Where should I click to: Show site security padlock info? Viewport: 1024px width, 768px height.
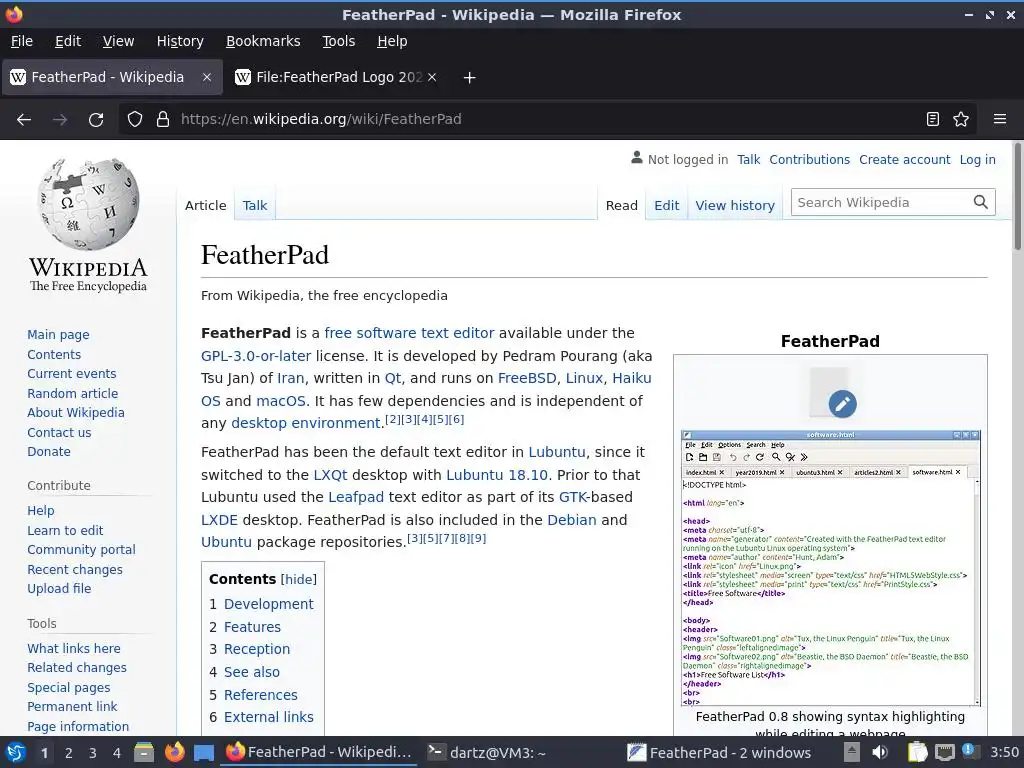[x=163, y=120]
